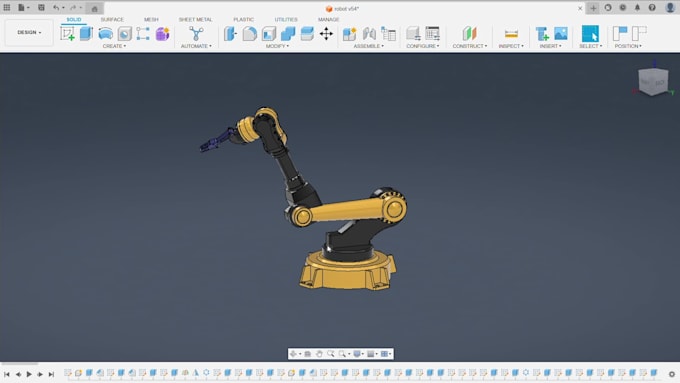The width and height of the screenshot is (680, 383).
Task: Open the Display Settings dropdown
Action: [358, 354]
